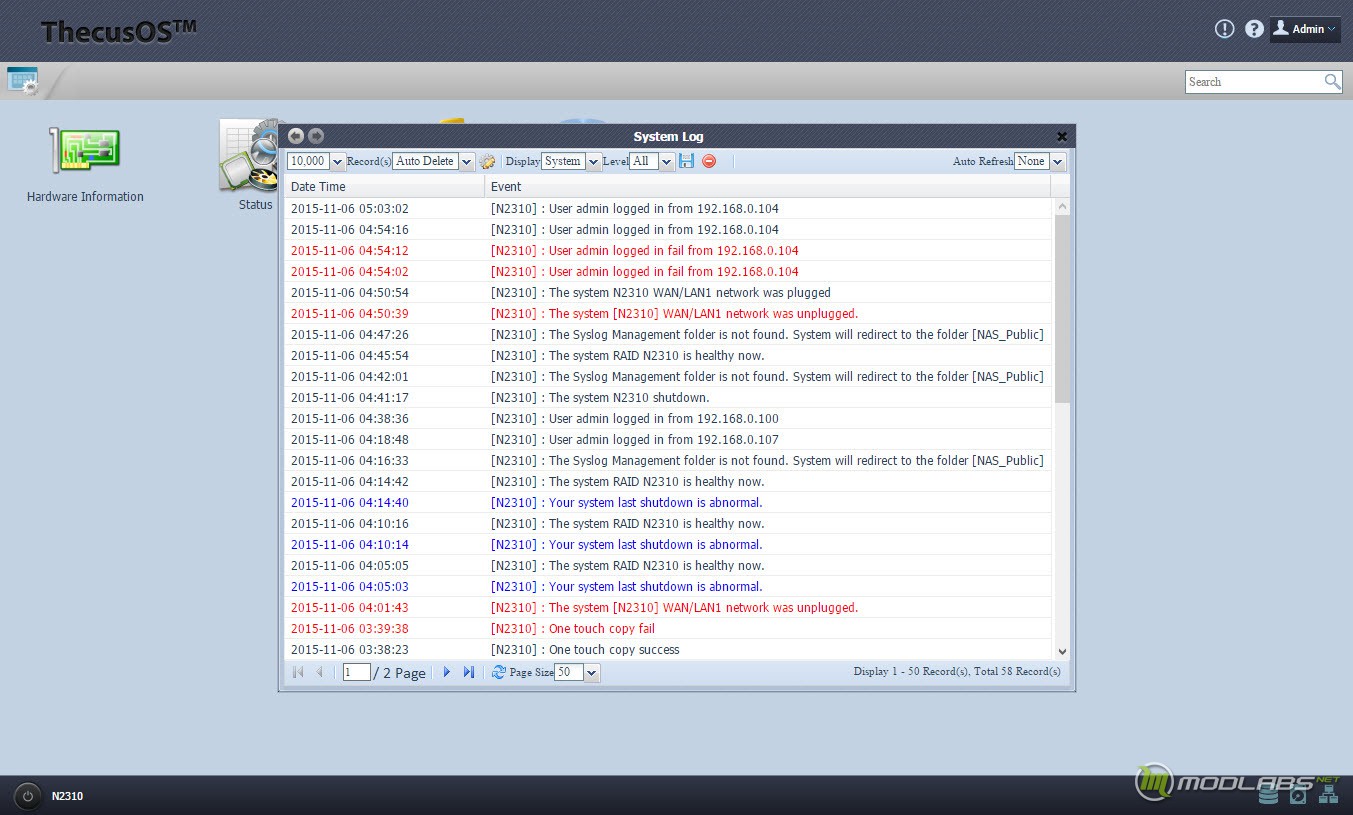Viewport: 1353px width, 815px height.
Task: Open the control panel icon in the top-left bar
Action: 22,81
